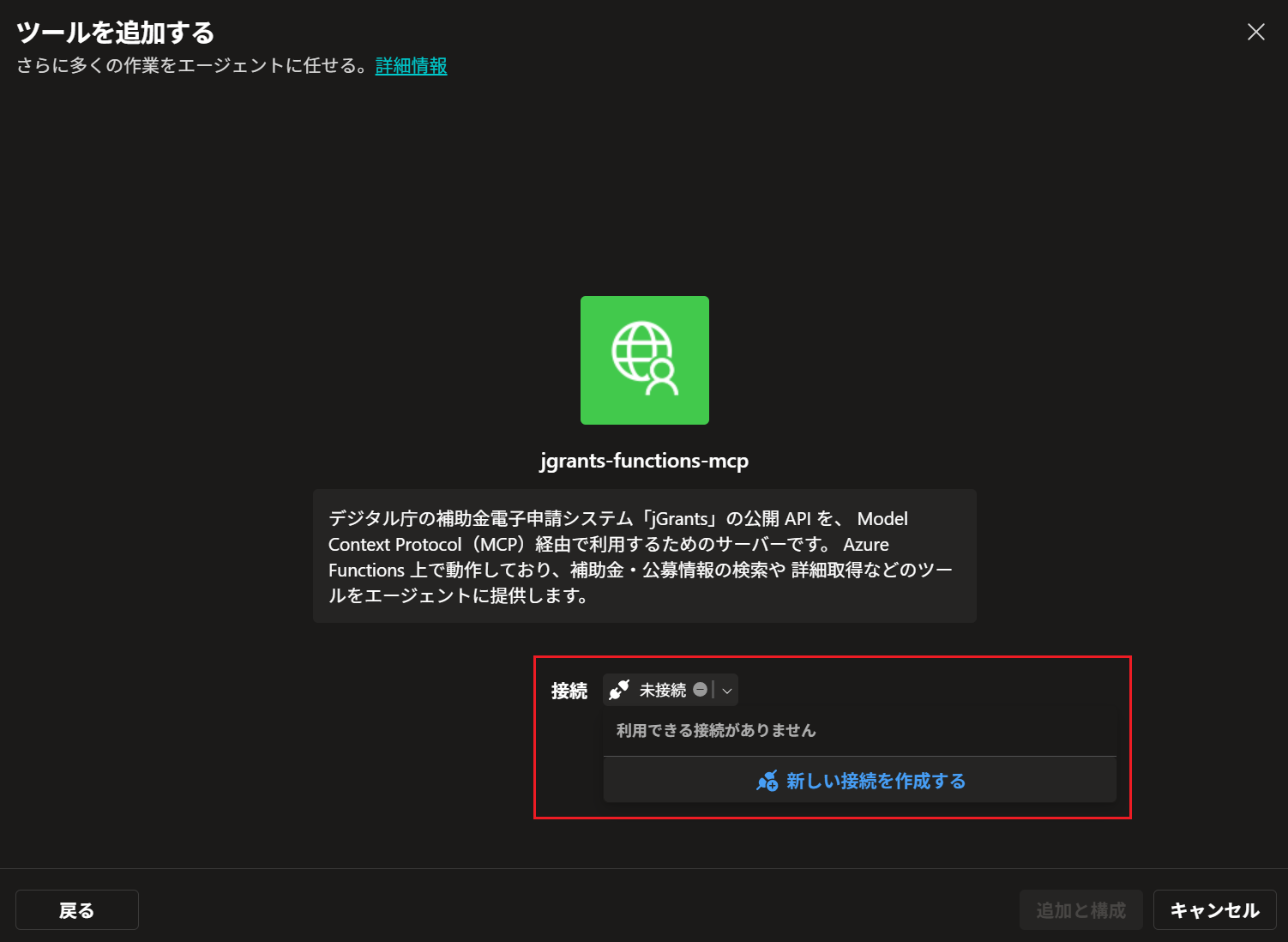Click the jgrants-functions-mcp title label
This screenshot has width=1288, height=942.
tap(644, 461)
